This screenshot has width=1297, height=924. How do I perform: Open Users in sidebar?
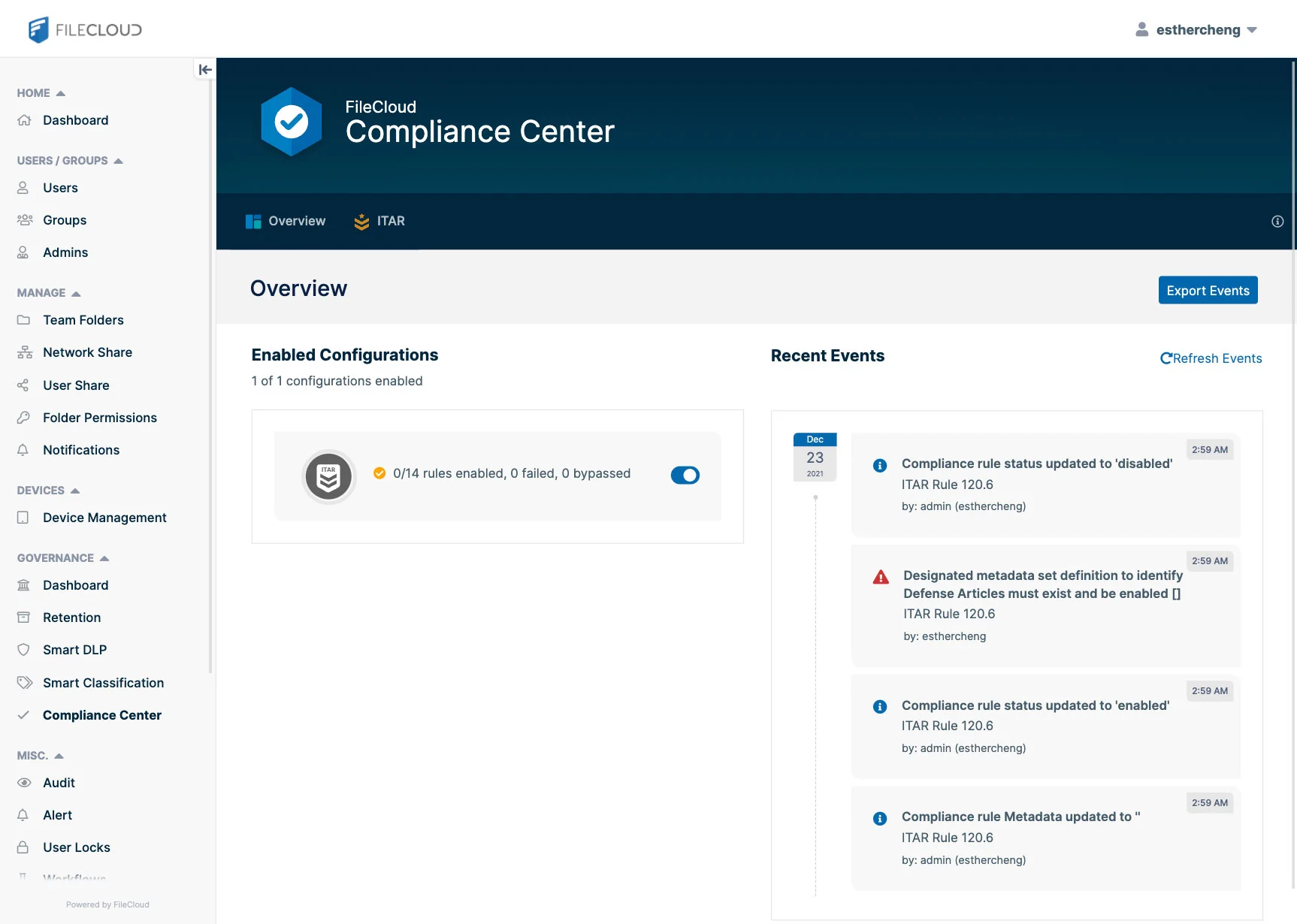tap(60, 188)
